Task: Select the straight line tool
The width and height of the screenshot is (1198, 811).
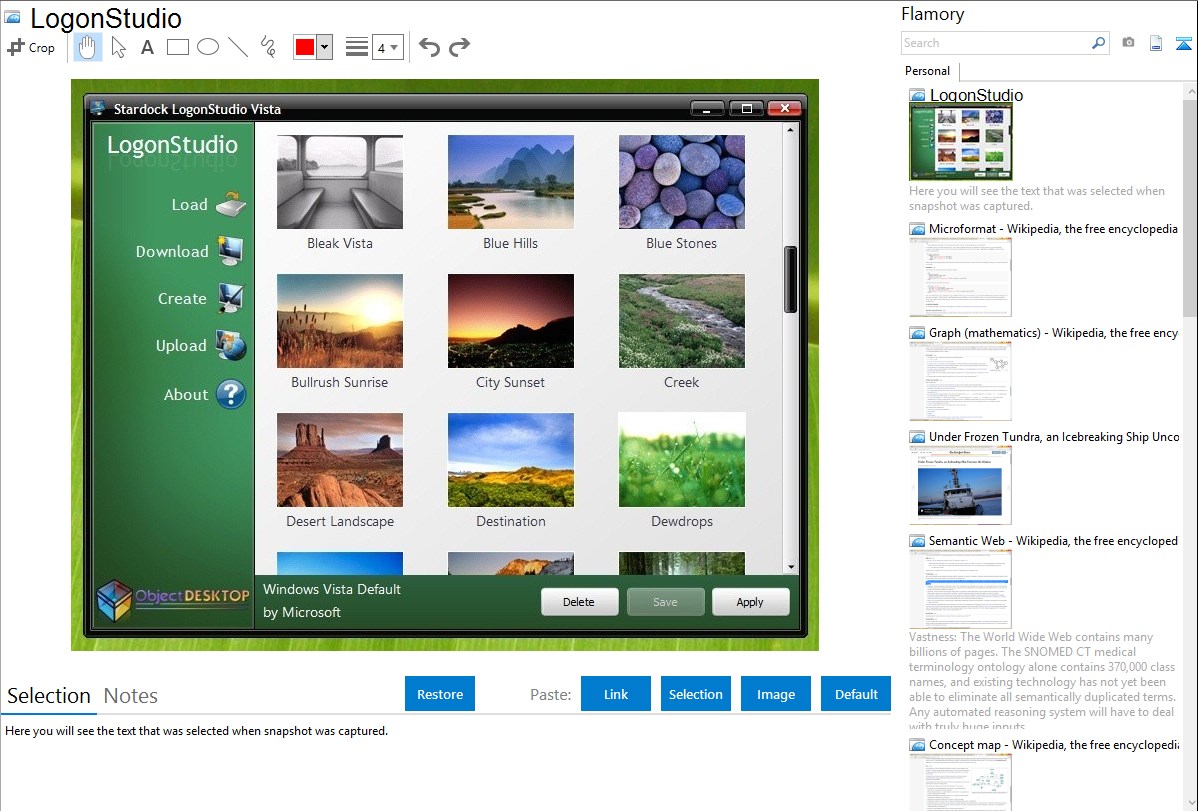Action: (238, 47)
